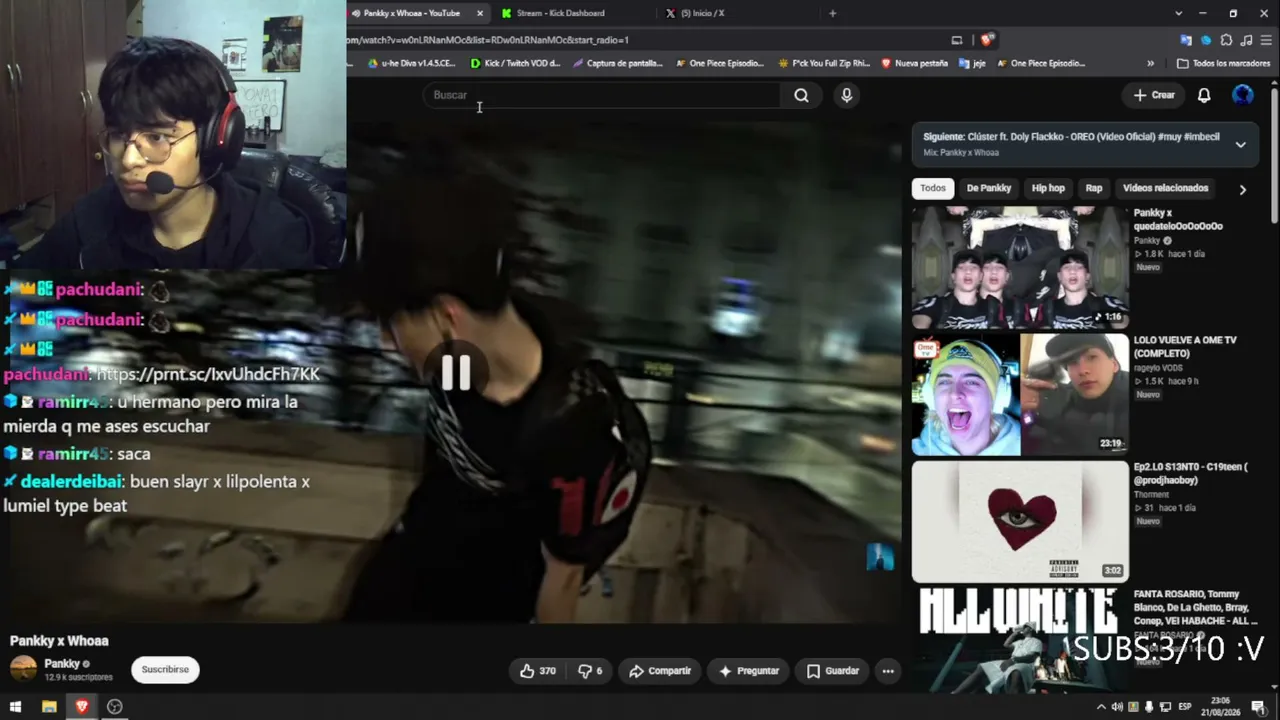
Task: Open Pankky x quedateloOoOoOoOo video thumbnail
Action: (x=1020, y=267)
